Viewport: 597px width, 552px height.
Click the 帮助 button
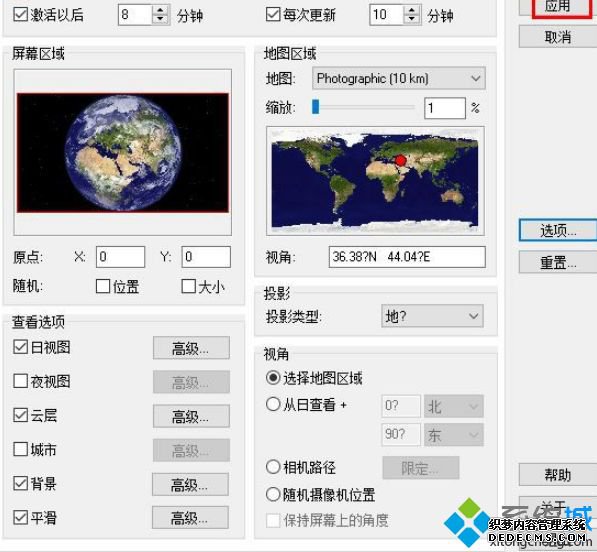click(558, 475)
